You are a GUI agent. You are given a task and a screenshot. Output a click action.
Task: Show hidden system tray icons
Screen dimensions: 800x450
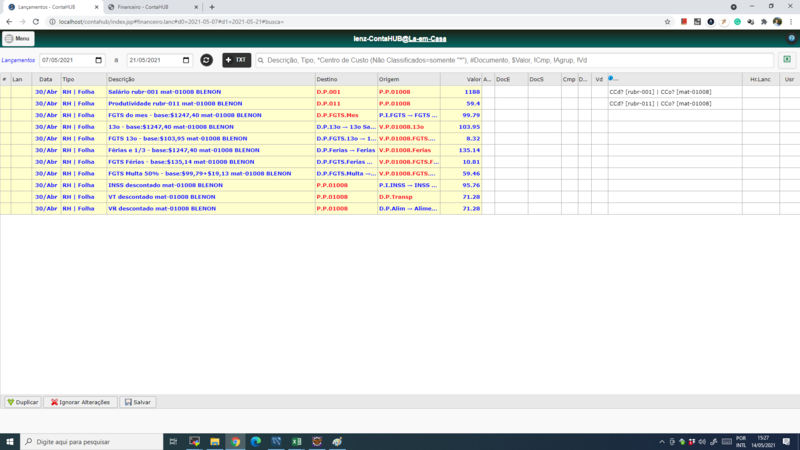(662, 442)
